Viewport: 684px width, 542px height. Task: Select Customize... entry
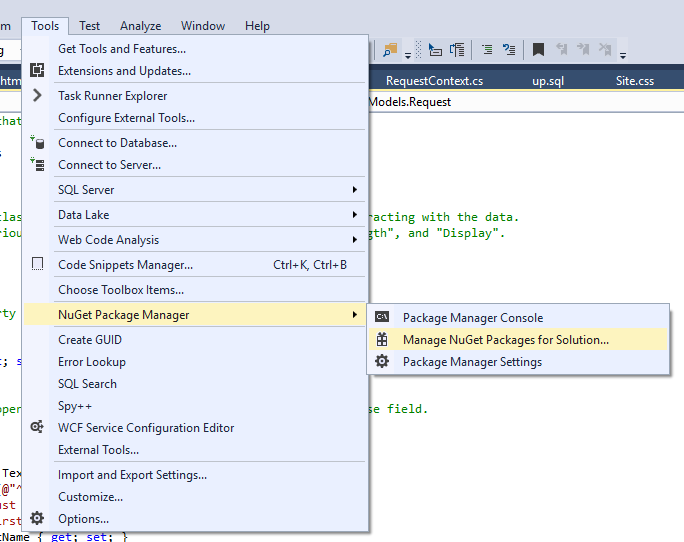point(195,497)
